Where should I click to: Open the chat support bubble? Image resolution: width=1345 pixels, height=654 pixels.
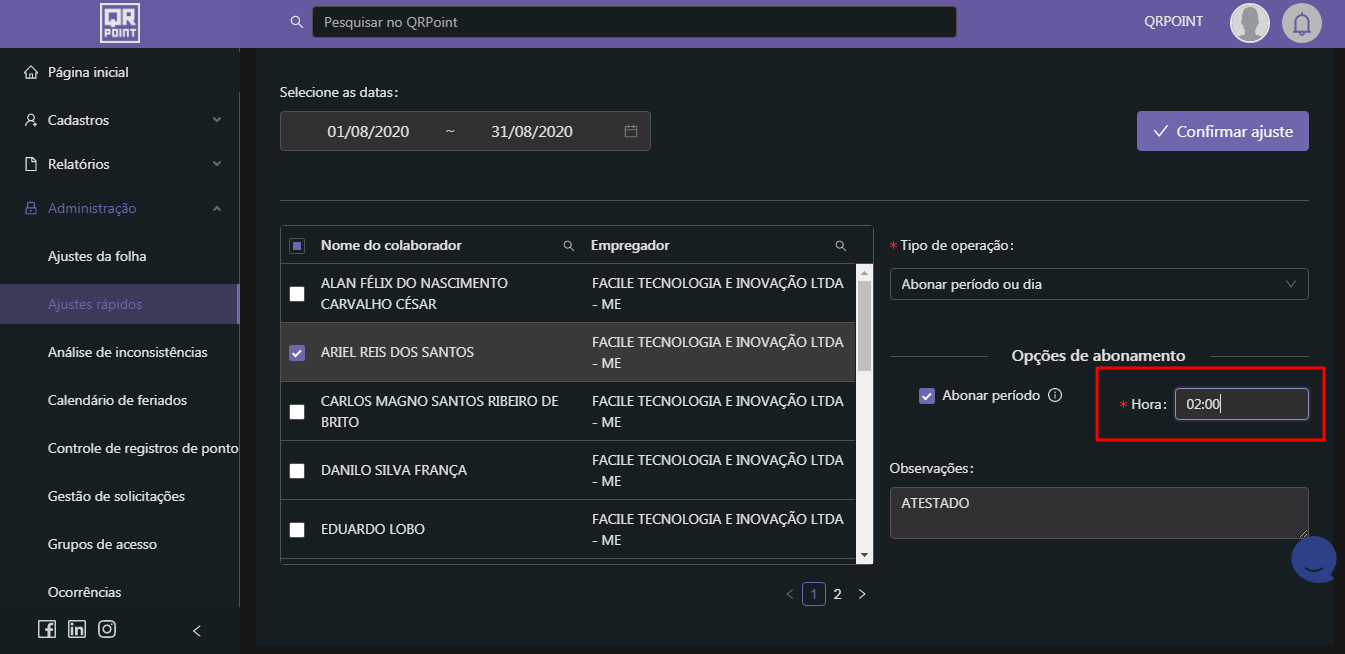pyautogui.click(x=1314, y=560)
